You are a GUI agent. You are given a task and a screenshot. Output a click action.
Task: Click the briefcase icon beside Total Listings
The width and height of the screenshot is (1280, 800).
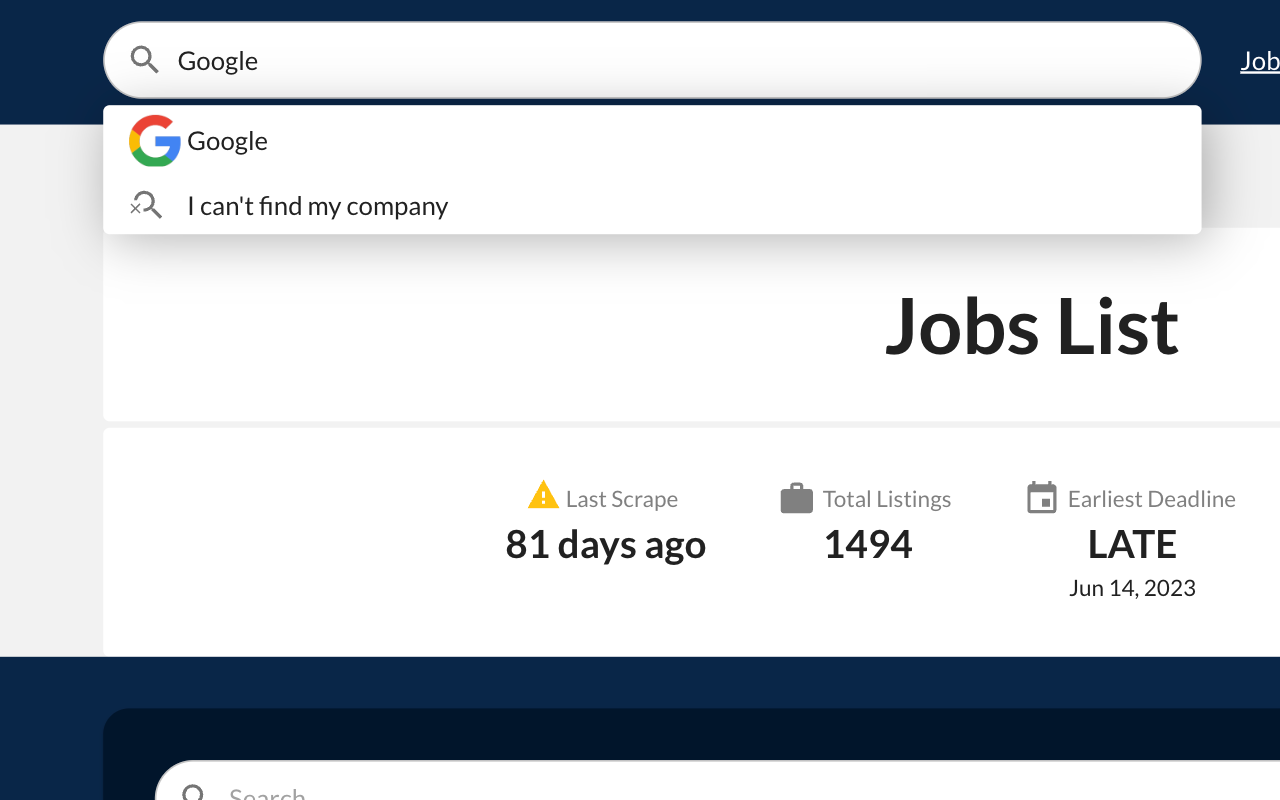796,498
